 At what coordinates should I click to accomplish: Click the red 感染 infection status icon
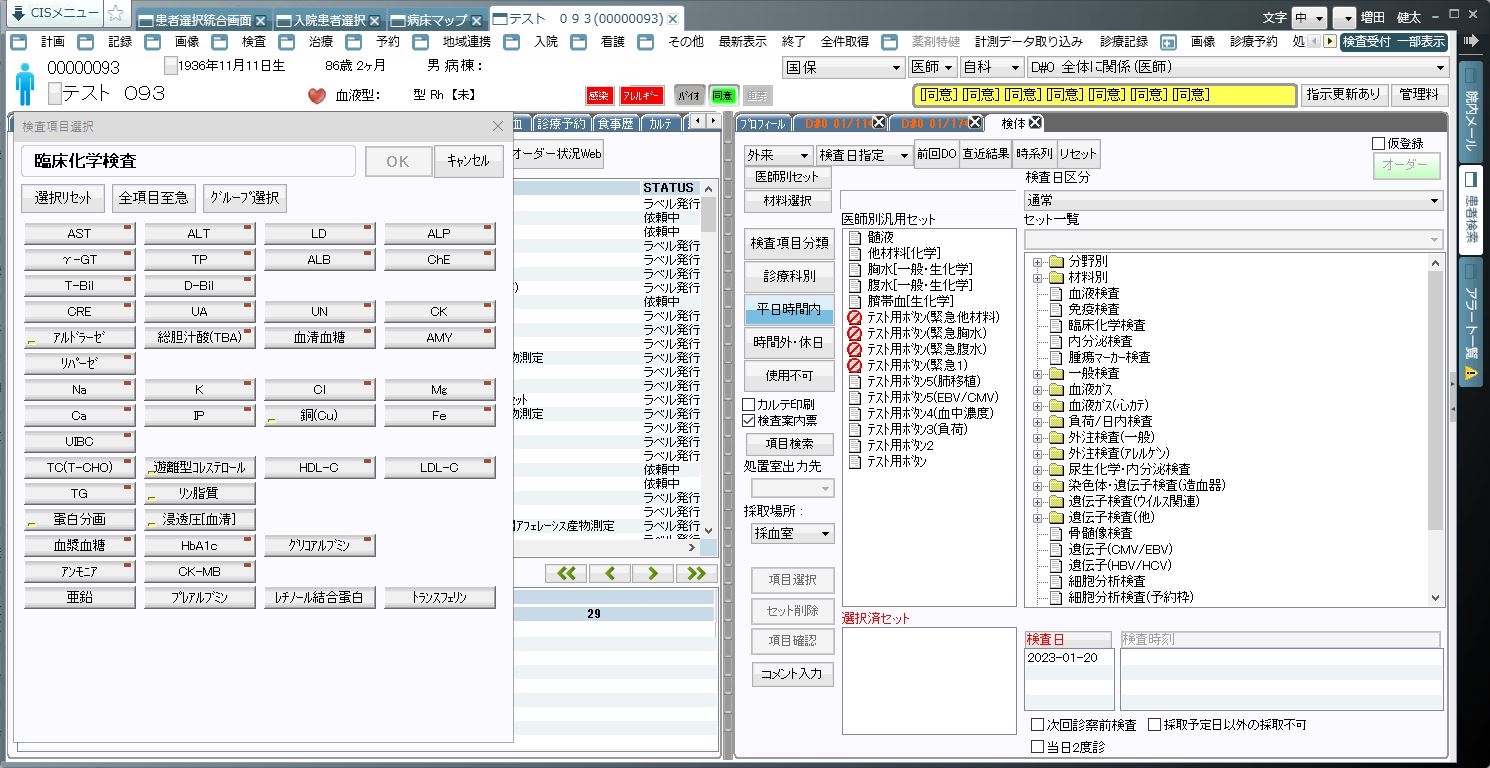(x=599, y=96)
